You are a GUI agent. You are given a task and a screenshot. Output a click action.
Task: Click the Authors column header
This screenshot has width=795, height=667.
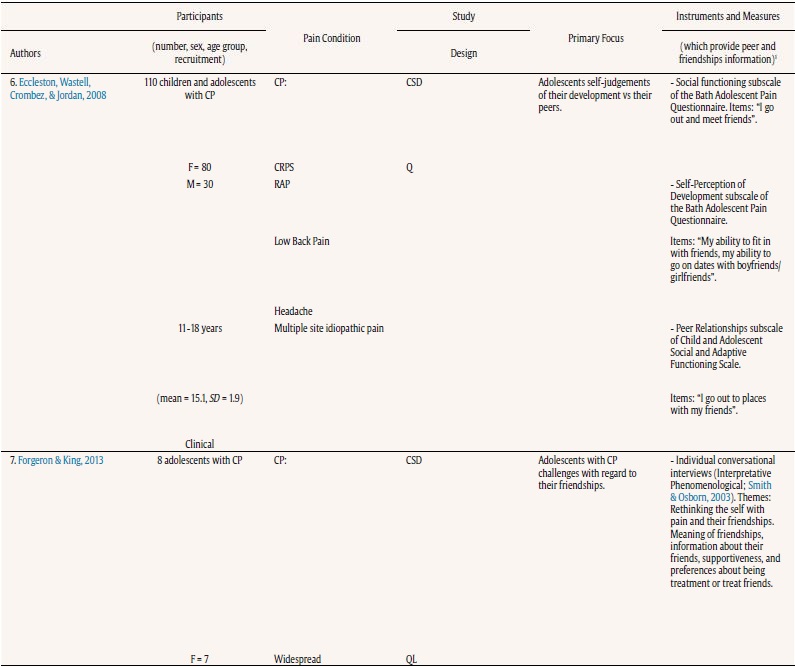coord(28,53)
